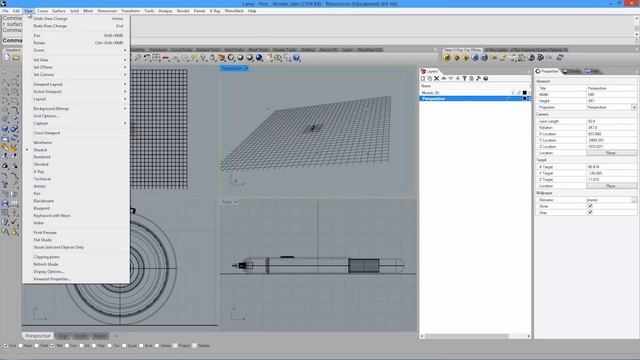Click the Lens Length value field
Screen dimensions: 640x360
611,122
